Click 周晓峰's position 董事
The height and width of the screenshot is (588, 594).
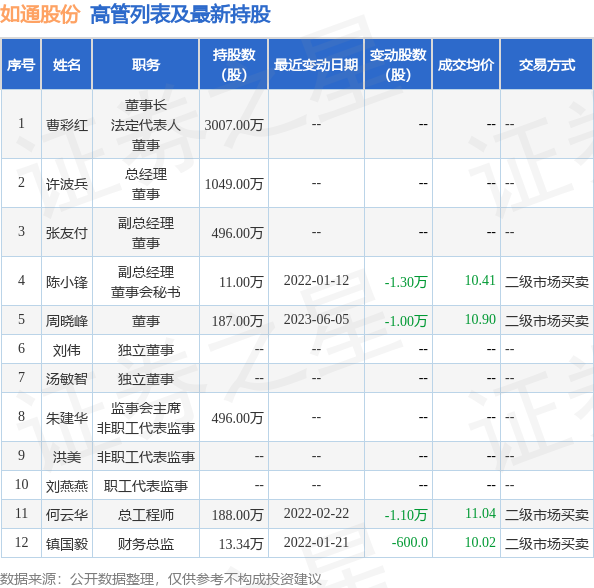tap(146, 321)
